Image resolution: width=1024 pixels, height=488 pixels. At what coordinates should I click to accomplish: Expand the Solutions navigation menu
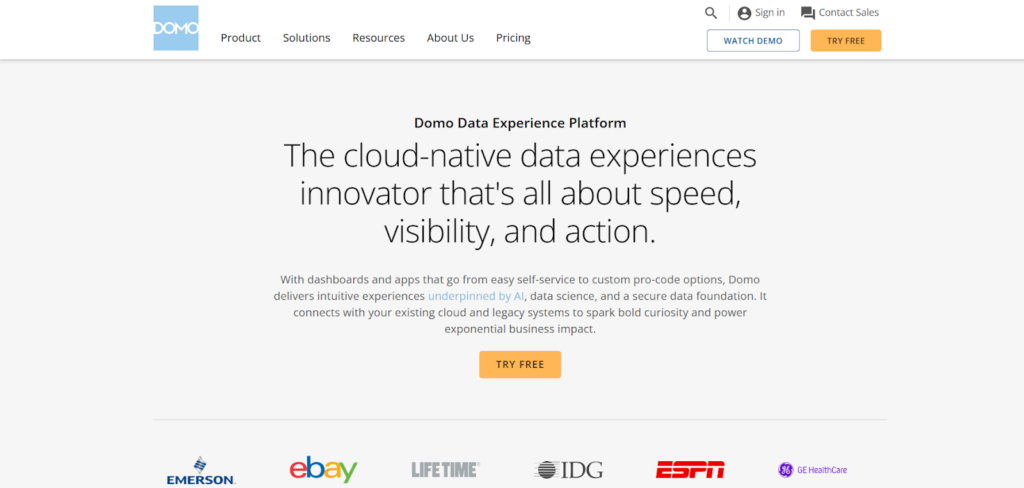pyautogui.click(x=306, y=38)
